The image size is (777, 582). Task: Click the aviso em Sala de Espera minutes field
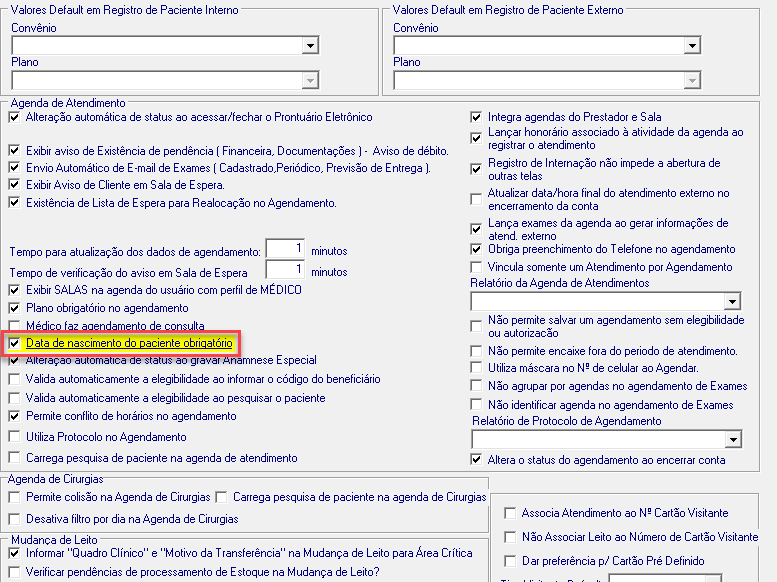pyautogui.click(x=285, y=269)
